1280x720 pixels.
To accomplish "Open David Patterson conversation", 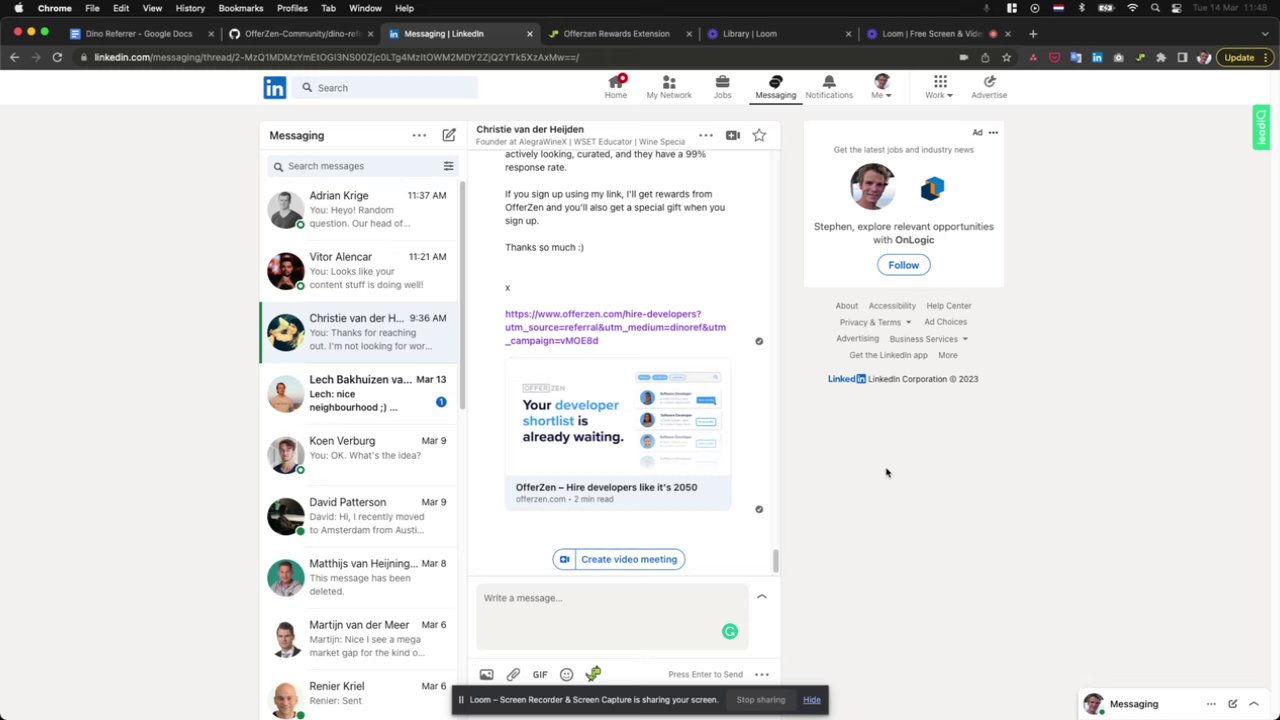I will point(359,516).
